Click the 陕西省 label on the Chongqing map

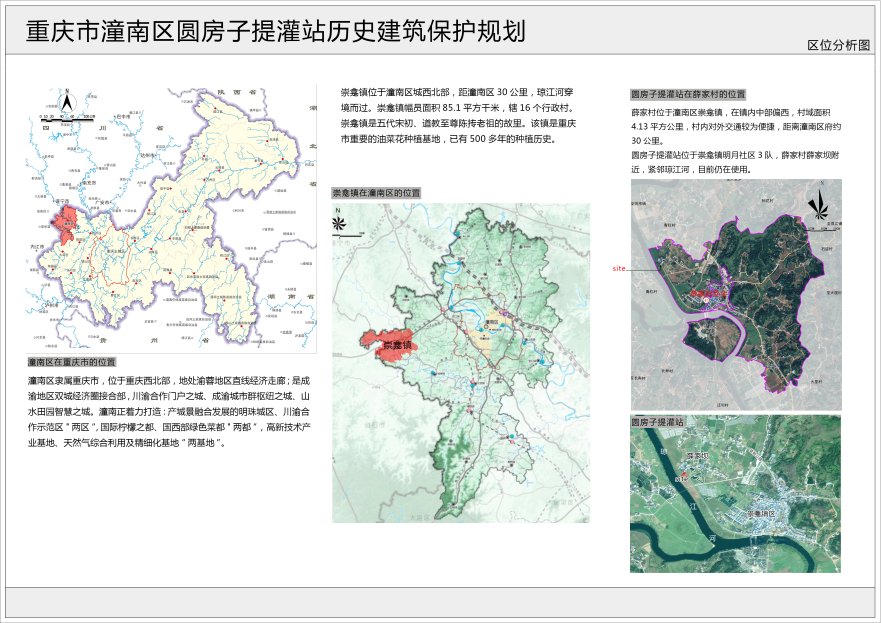coord(237,92)
